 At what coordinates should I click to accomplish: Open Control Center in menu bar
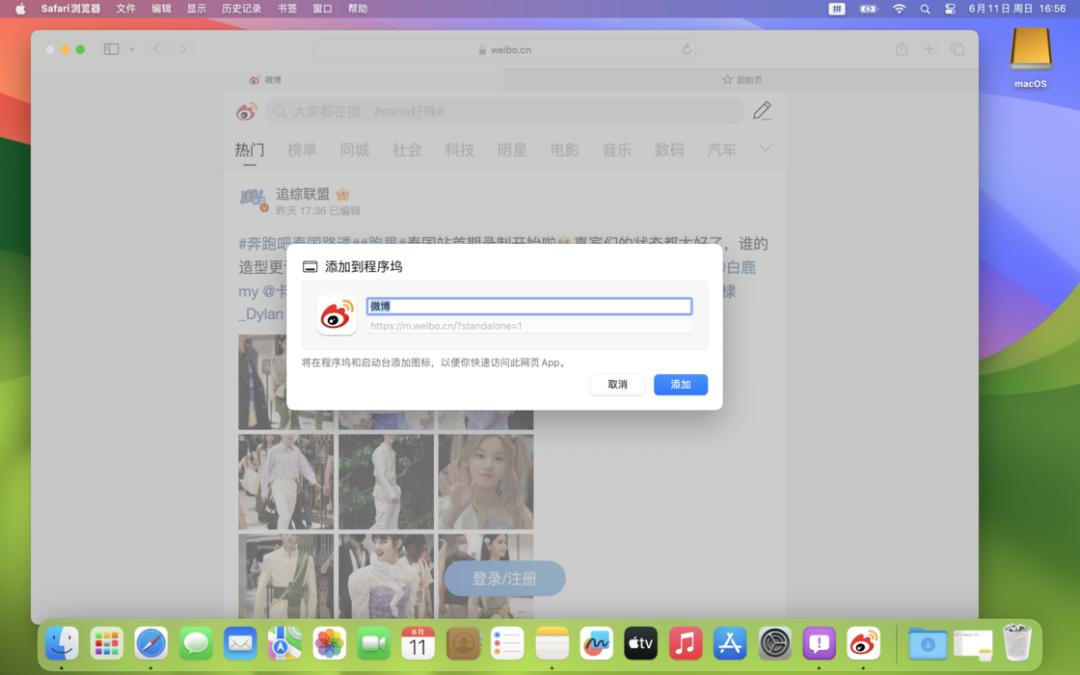coord(951,8)
